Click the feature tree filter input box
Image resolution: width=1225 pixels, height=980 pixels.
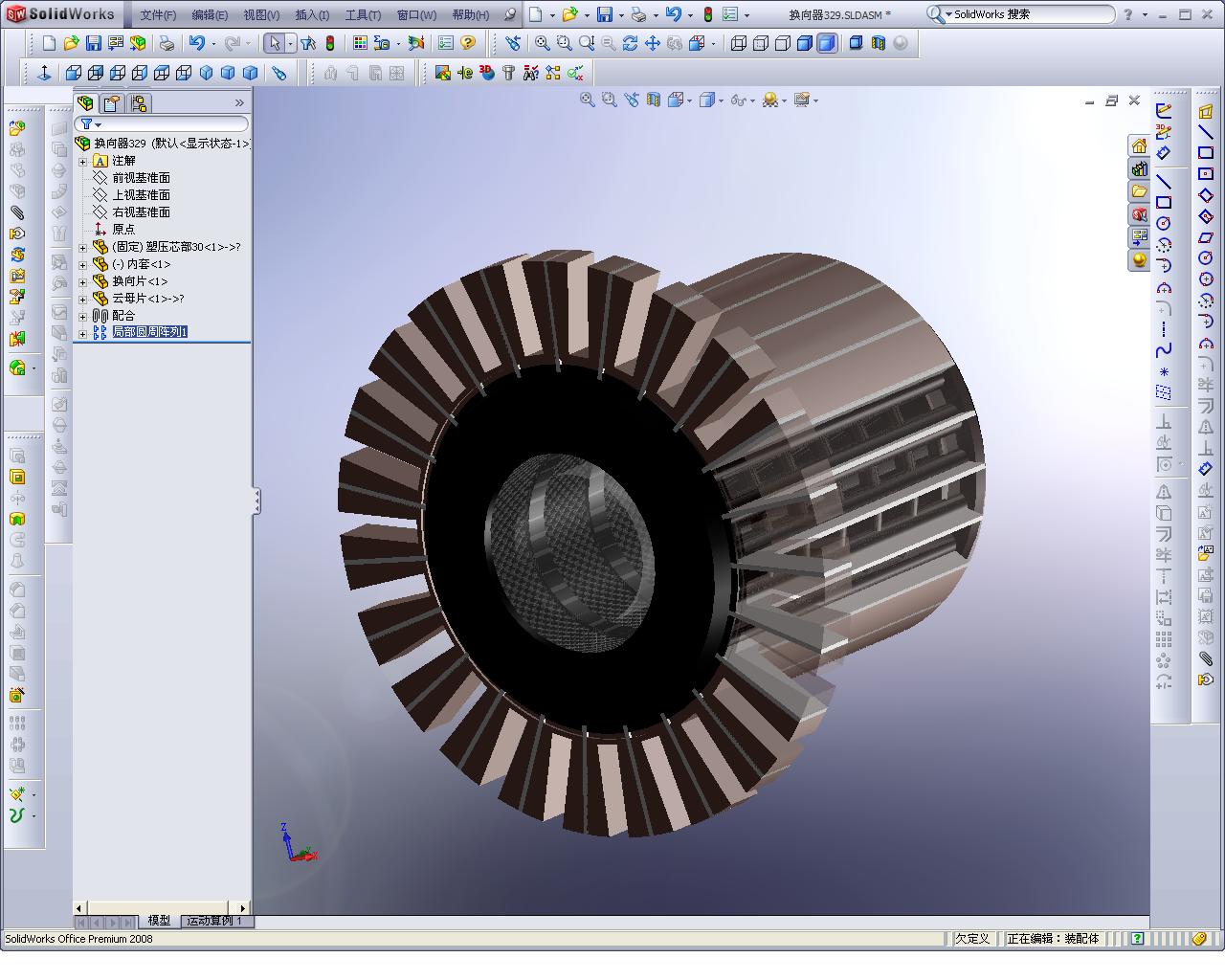point(163,124)
